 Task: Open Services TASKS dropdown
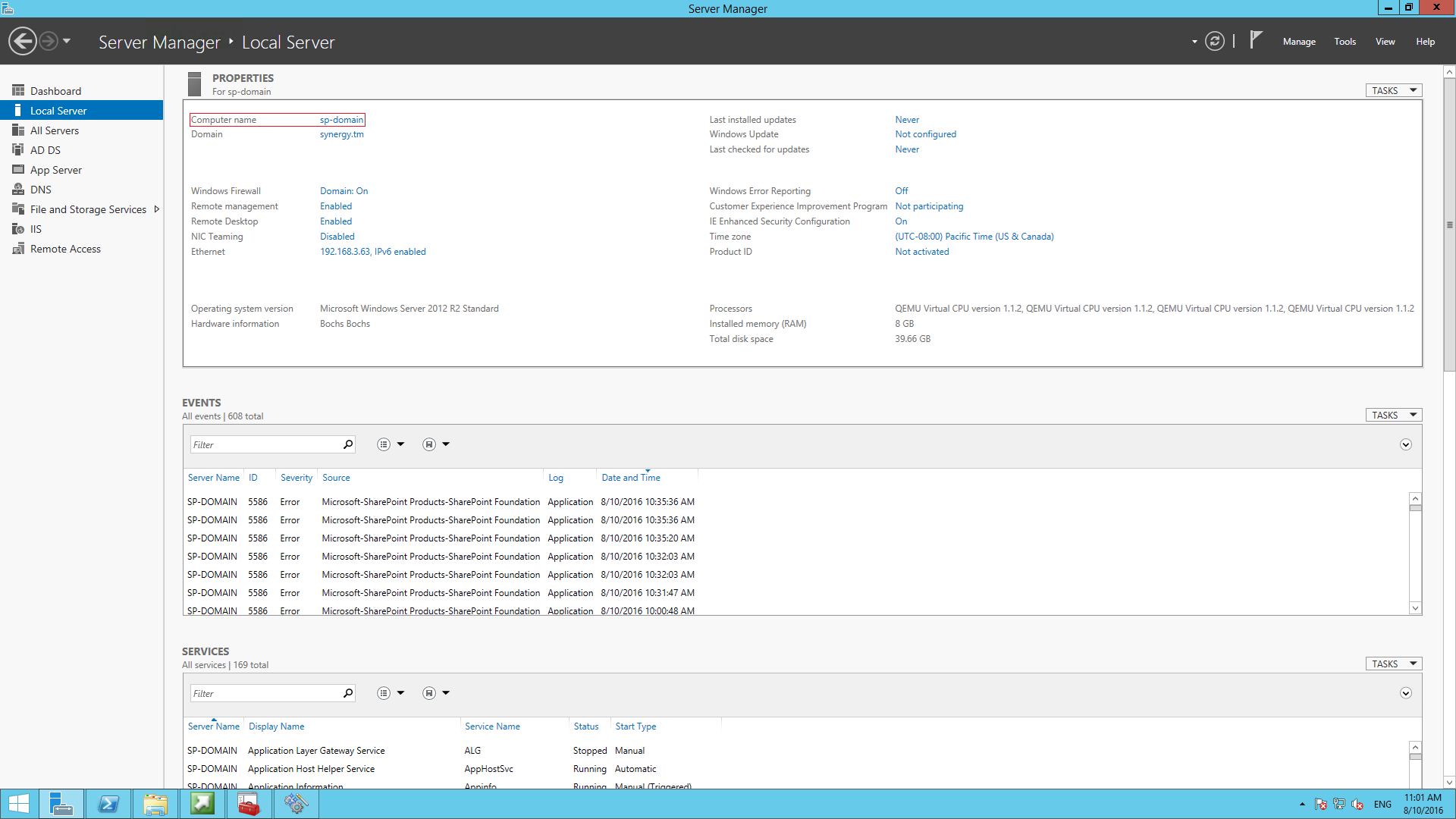click(1394, 664)
